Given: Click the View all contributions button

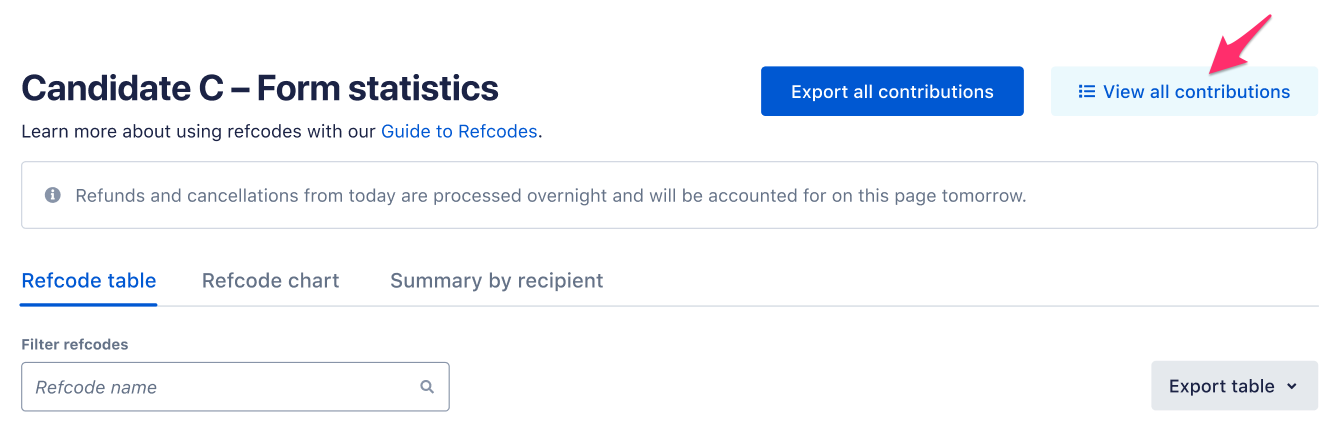Looking at the screenshot, I should point(1184,91).
